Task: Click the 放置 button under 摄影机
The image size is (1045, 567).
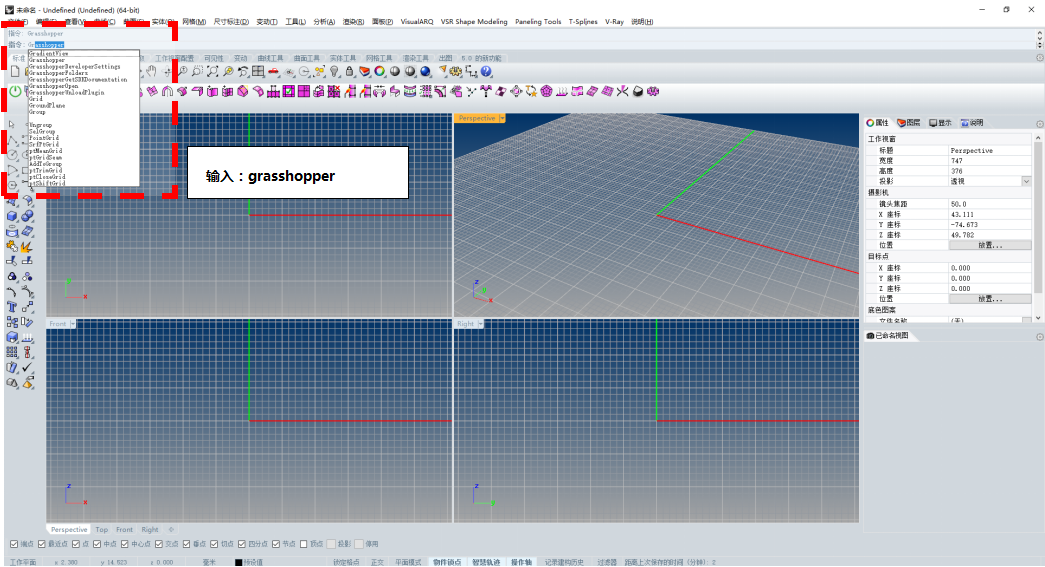Action: coord(989,245)
